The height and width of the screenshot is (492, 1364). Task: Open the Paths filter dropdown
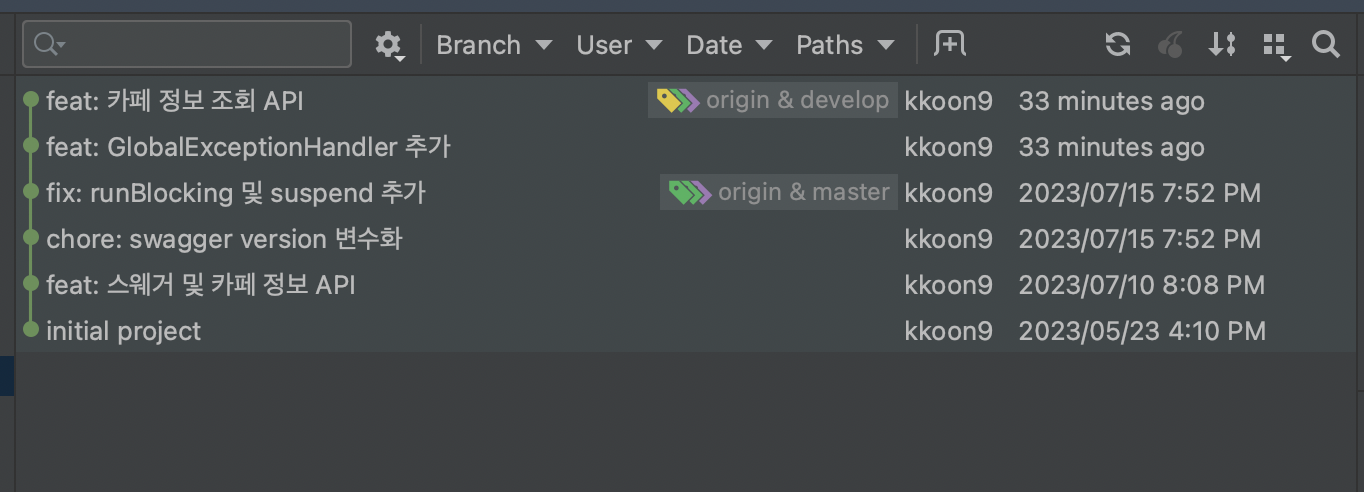click(x=845, y=45)
